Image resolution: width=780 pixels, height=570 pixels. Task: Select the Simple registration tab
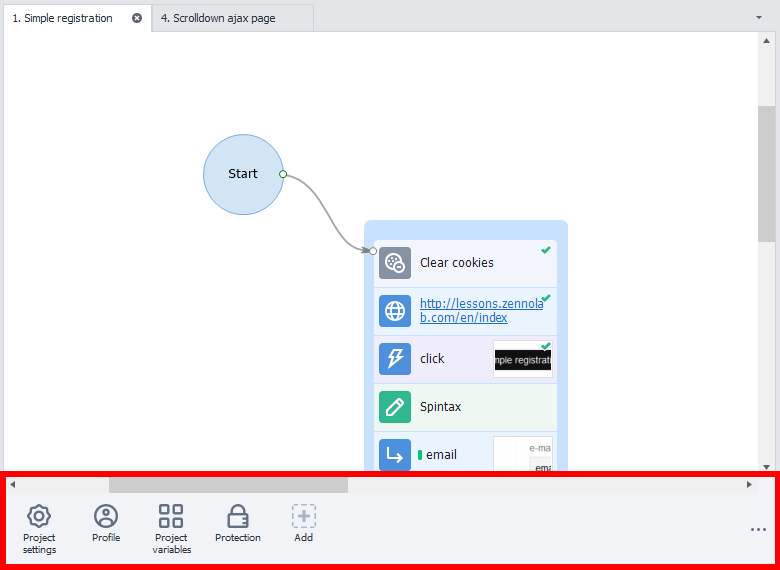coord(63,18)
